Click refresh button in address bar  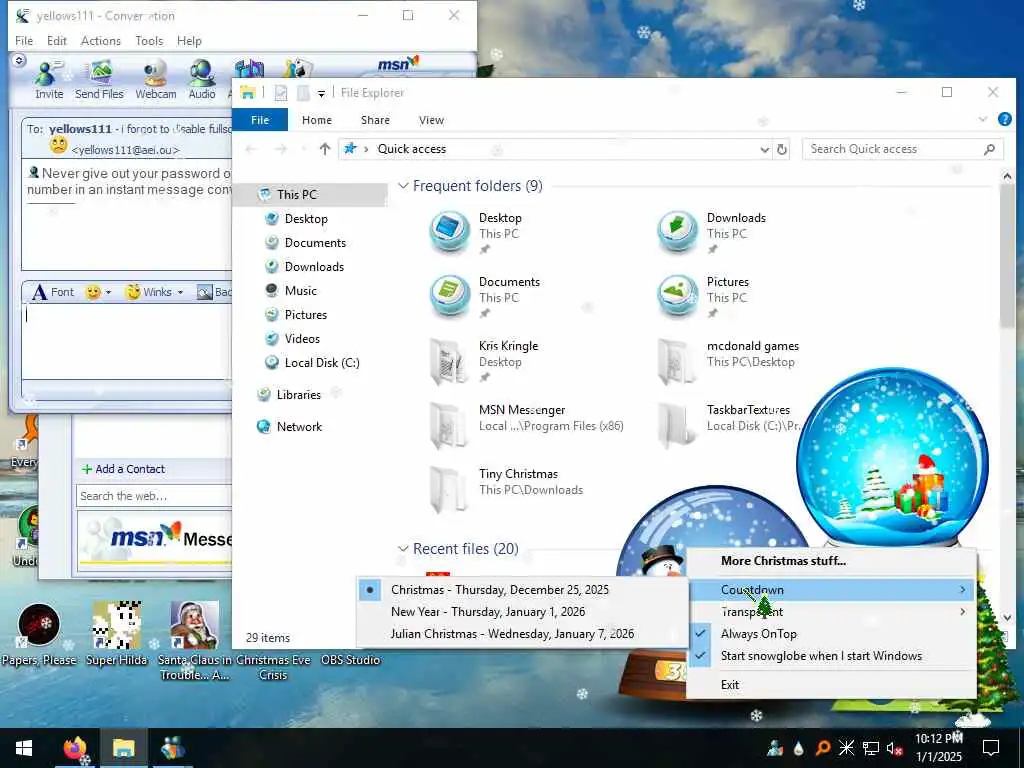click(x=782, y=150)
